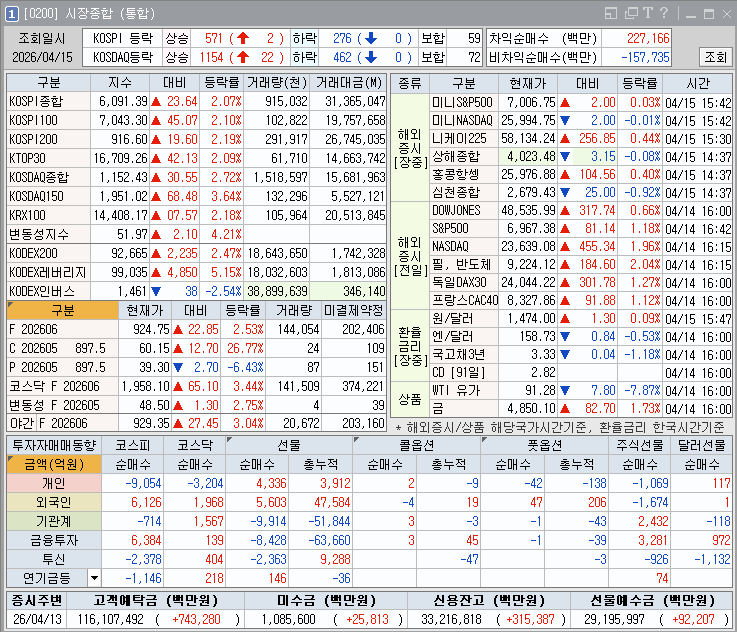This screenshot has height=632, width=737.
Task: Click the 풋옵션 column group header
Action: [x=544, y=445]
